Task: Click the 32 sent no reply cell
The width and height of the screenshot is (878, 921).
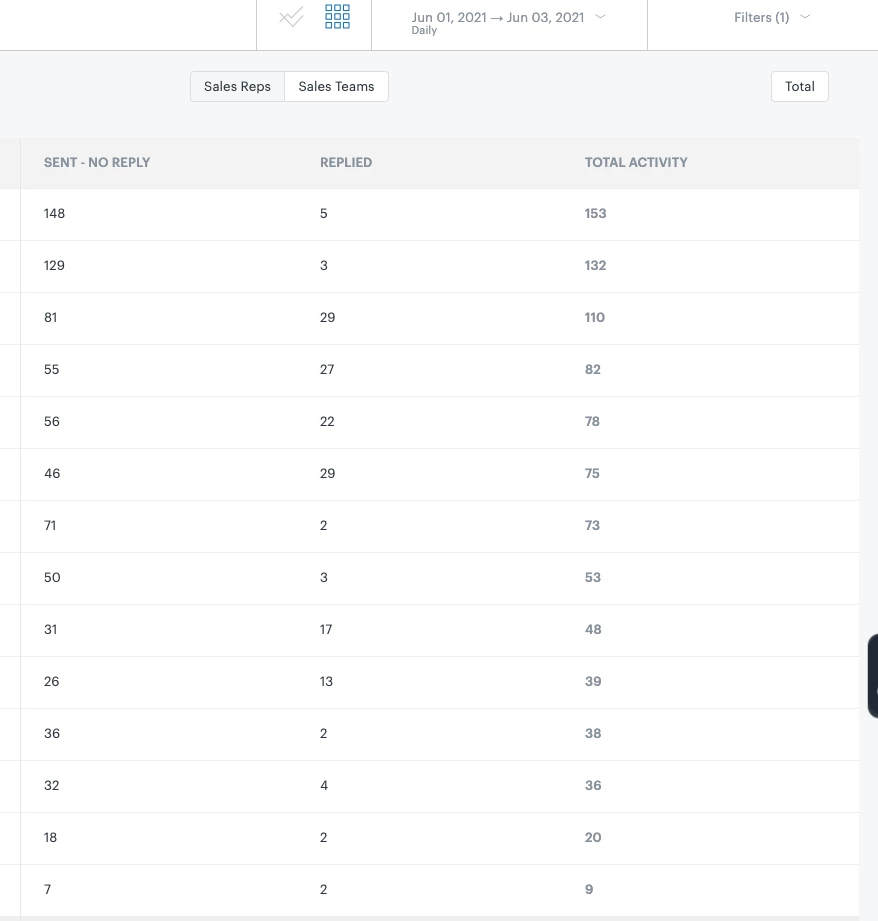Action: pos(51,785)
